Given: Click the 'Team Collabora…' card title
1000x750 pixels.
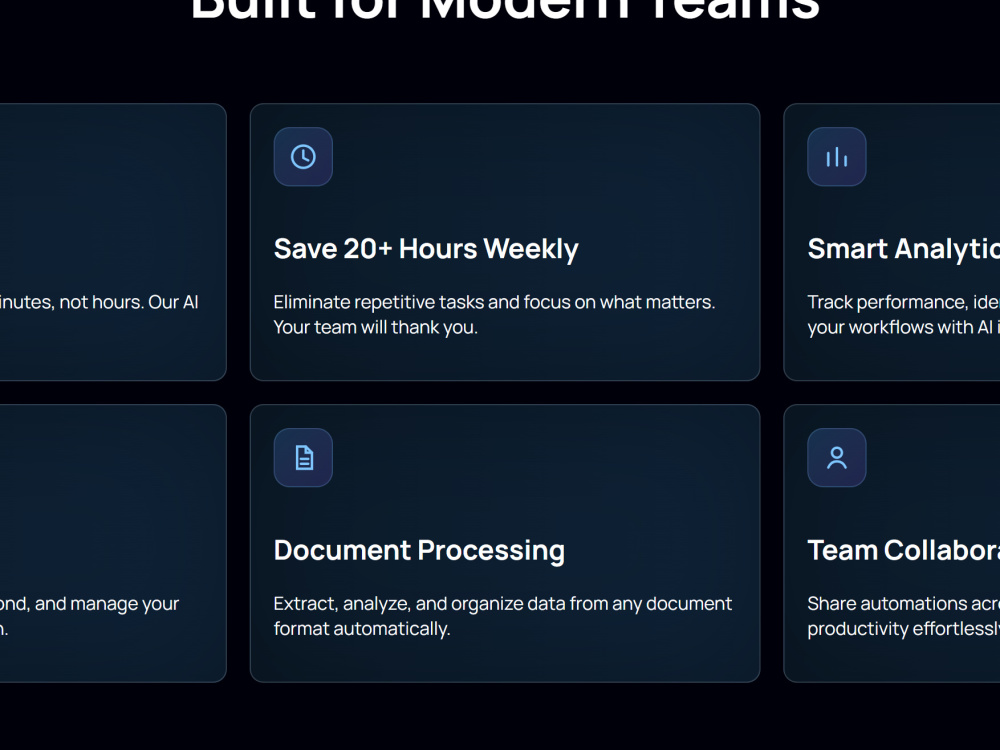Looking at the screenshot, I should pyautogui.click(x=904, y=550).
